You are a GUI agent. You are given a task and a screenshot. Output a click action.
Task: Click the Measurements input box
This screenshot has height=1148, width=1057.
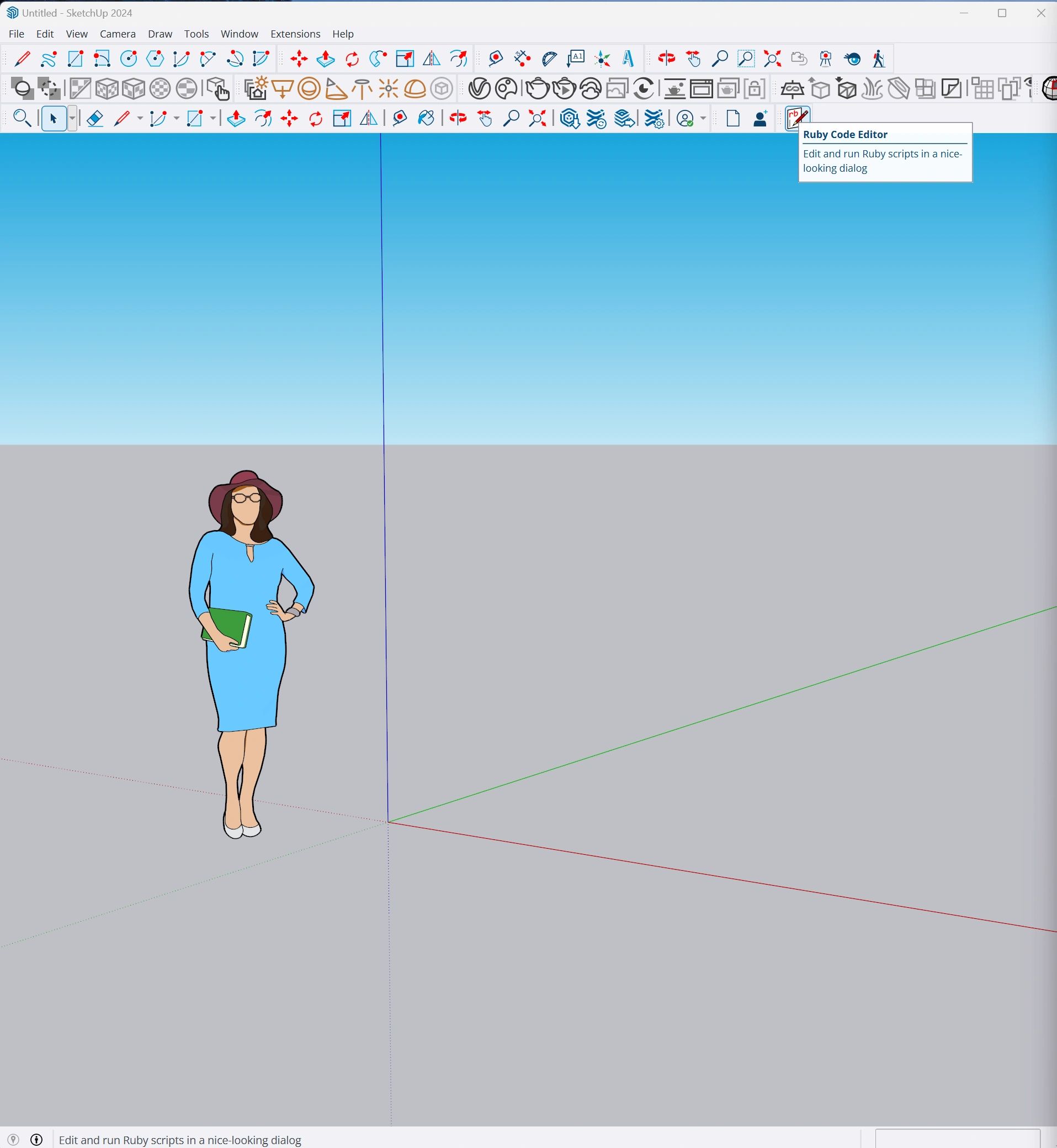pos(957,1138)
